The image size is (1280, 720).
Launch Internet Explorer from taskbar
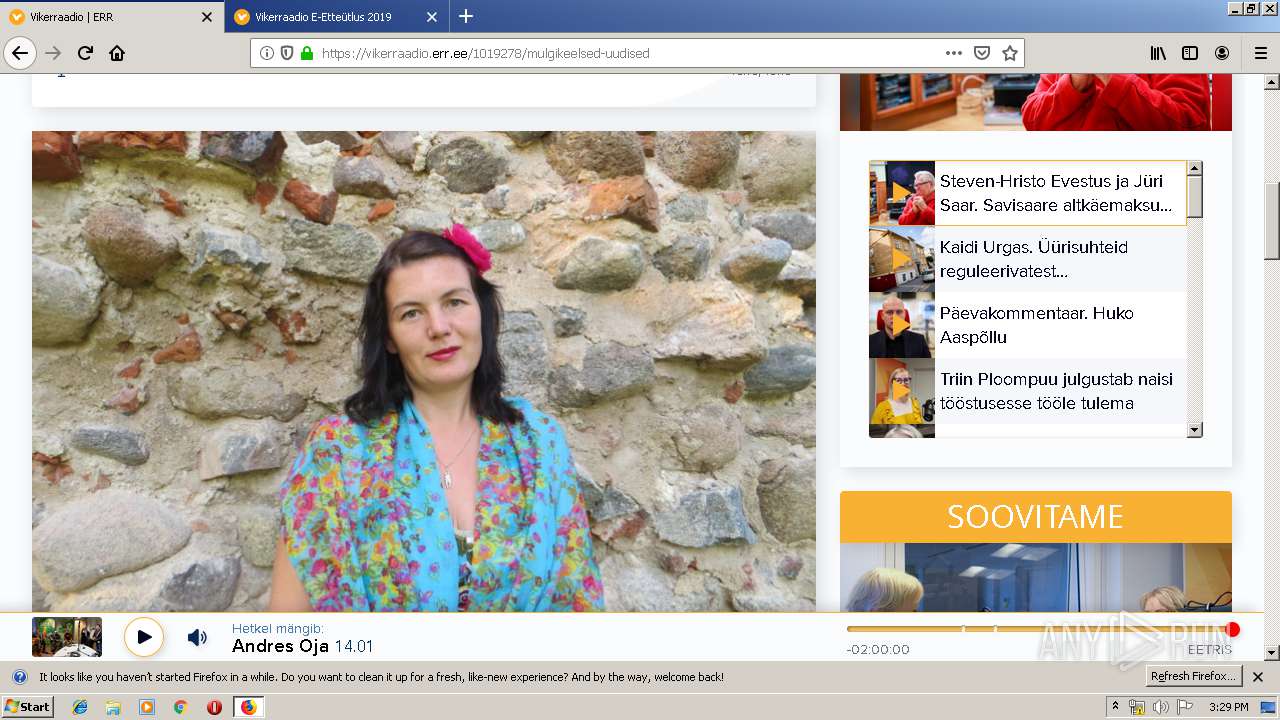[80, 707]
